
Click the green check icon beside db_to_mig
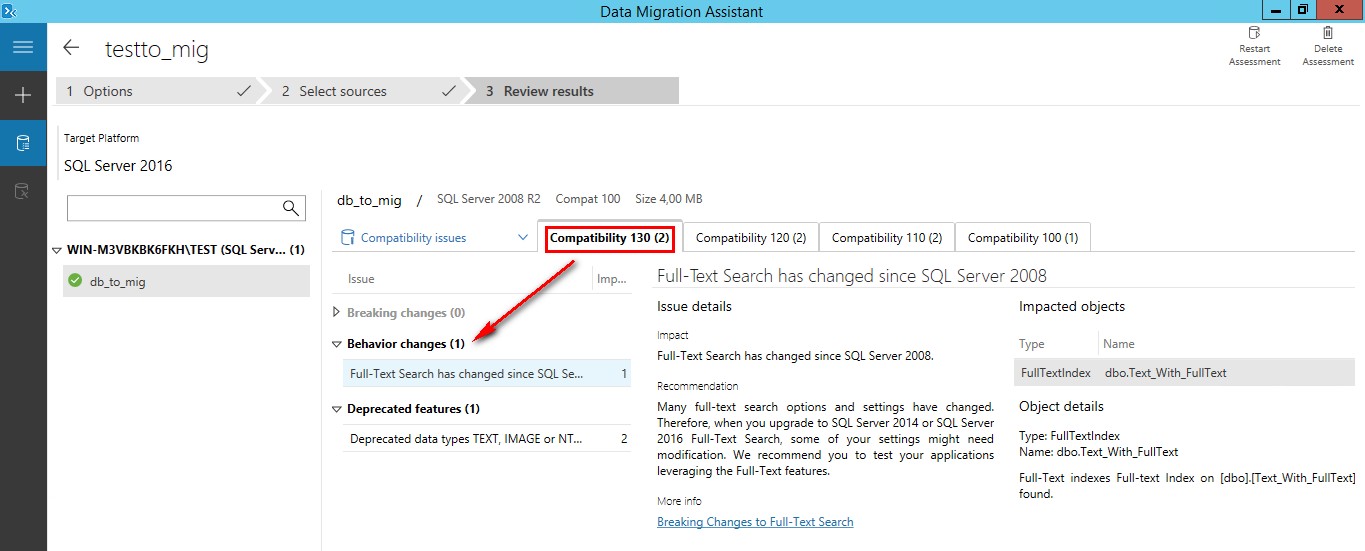75,282
